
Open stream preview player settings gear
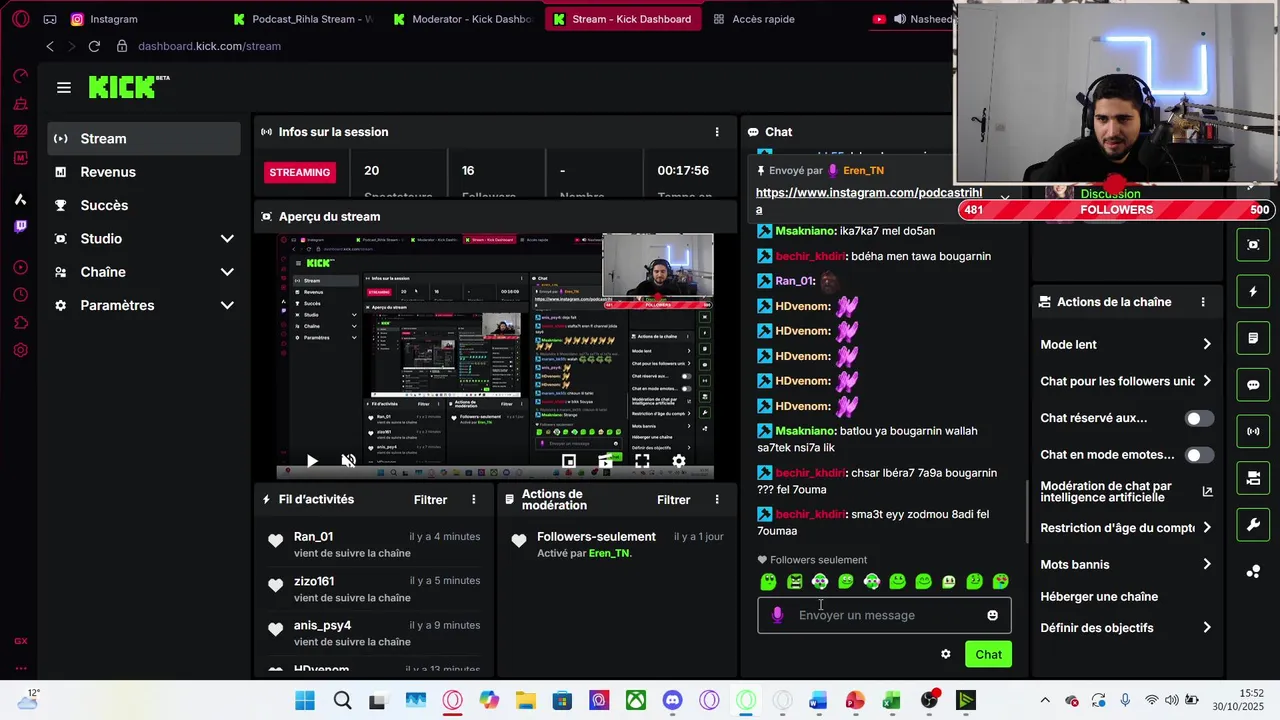click(679, 461)
